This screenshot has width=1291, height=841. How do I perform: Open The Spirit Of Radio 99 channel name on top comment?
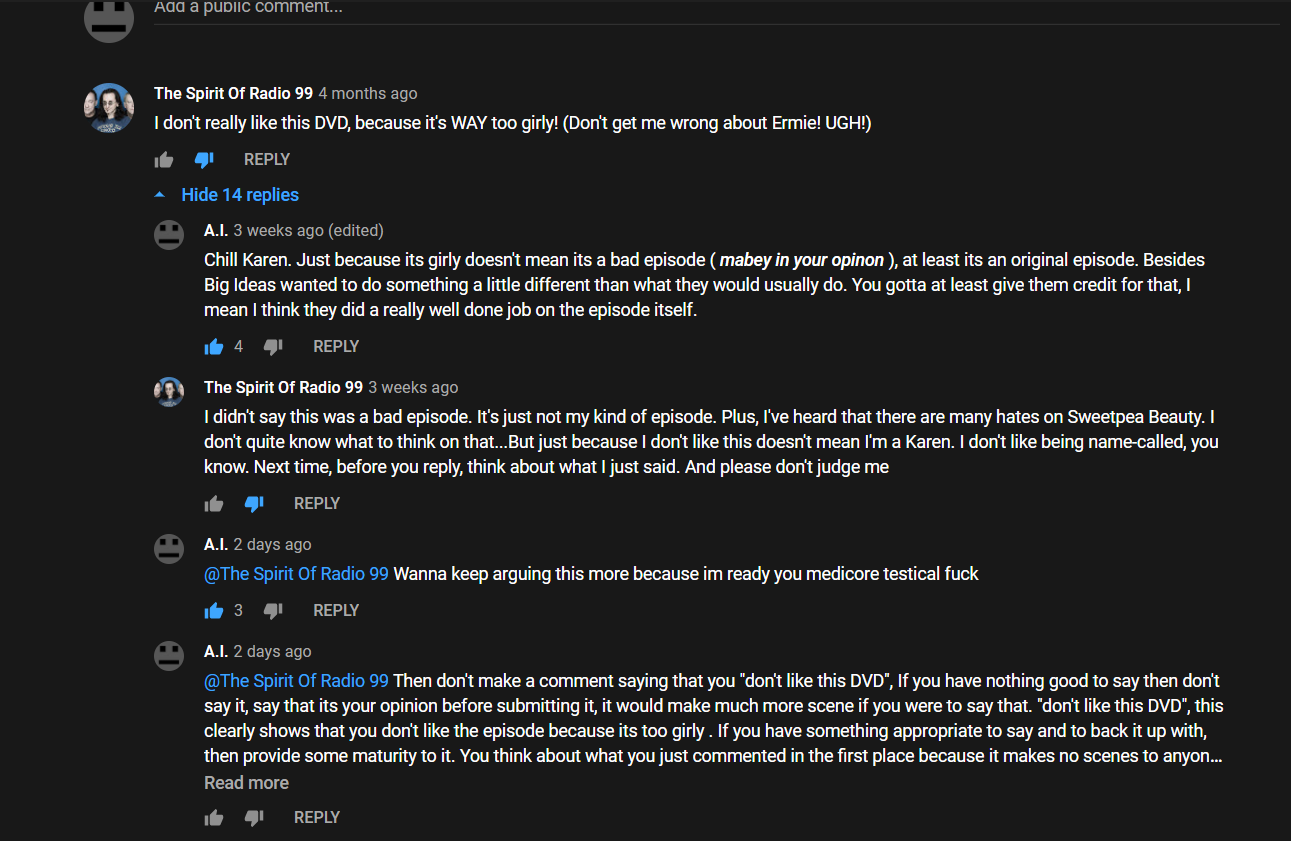[x=233, y=93]
